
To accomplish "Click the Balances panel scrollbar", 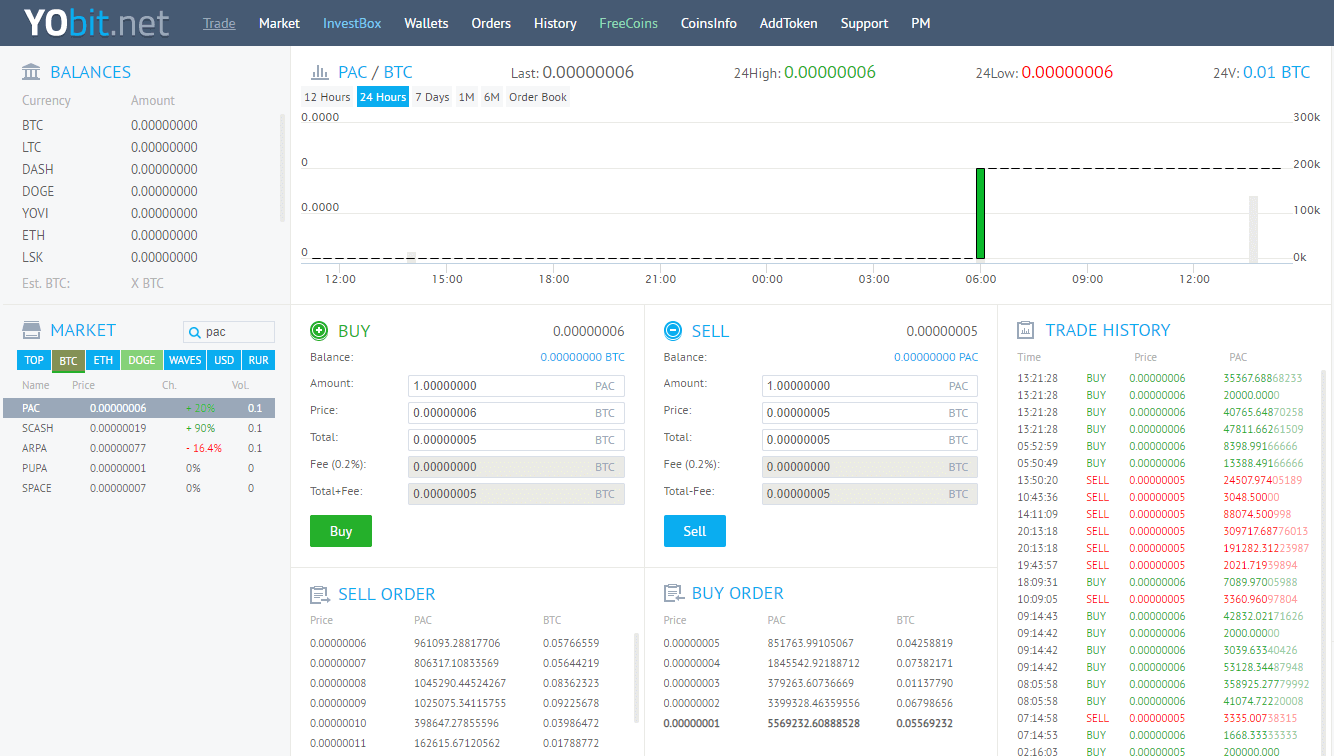I will click(x=282, y=168).
